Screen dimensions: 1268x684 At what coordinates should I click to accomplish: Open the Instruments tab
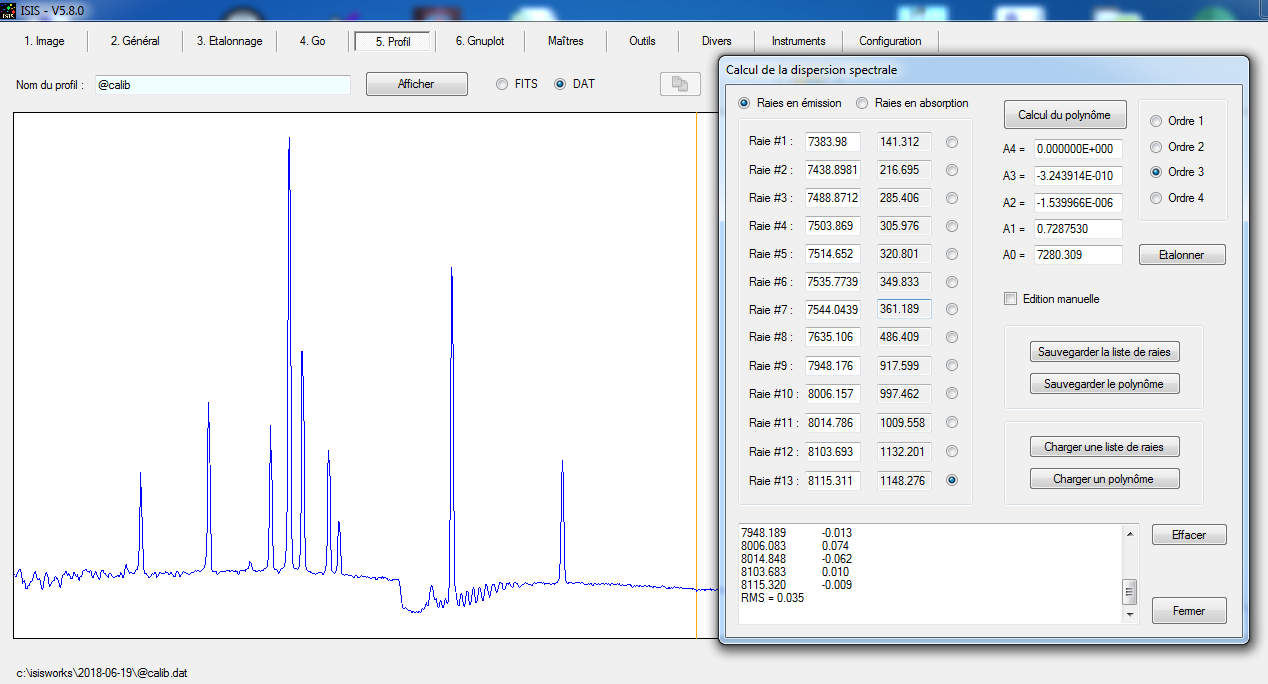tap(798, 41)
